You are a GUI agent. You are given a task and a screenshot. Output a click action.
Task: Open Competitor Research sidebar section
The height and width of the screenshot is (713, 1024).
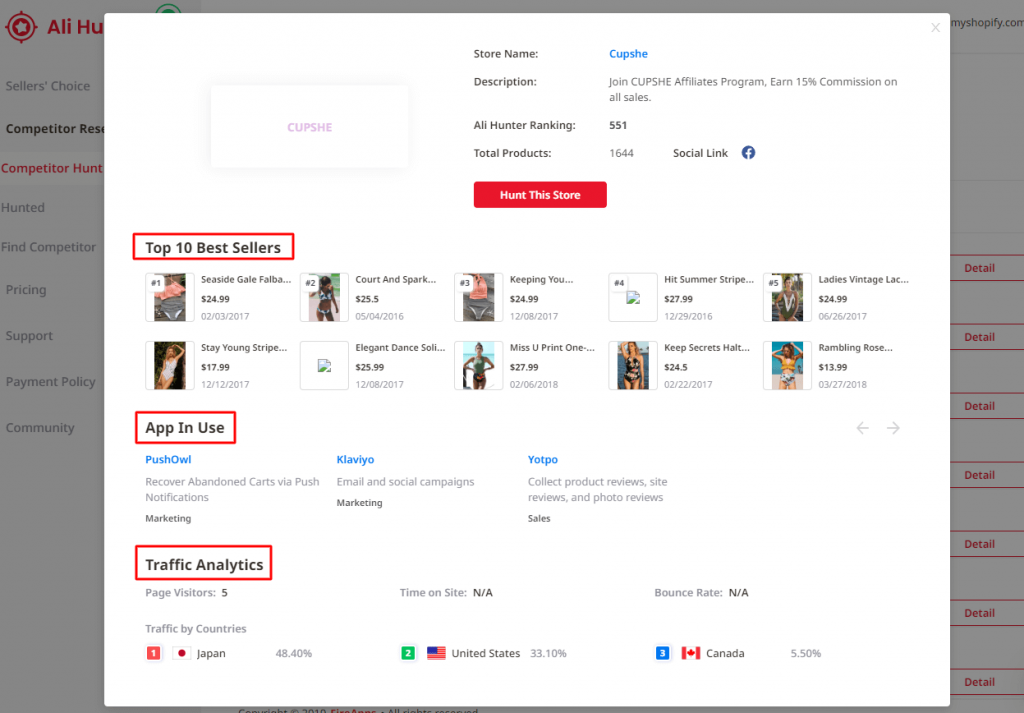coord(54,129)
